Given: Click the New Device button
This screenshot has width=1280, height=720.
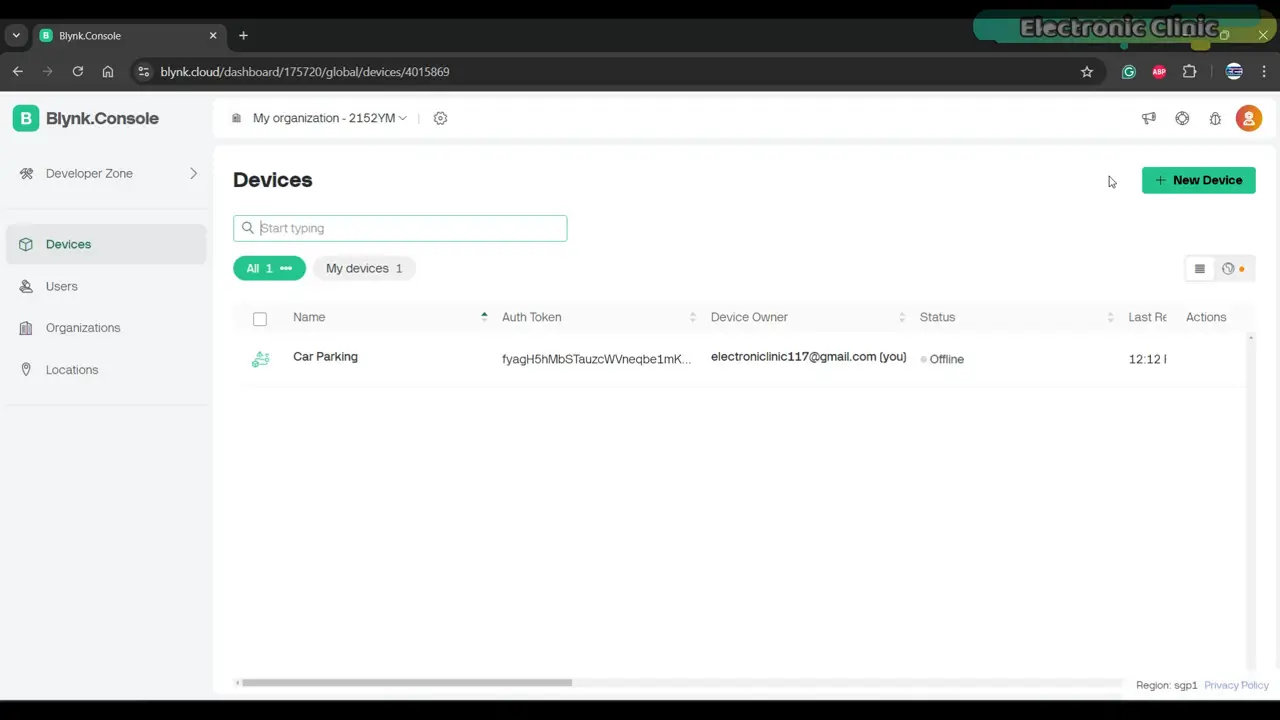Looking at the screenshot, I should 1198,180.
